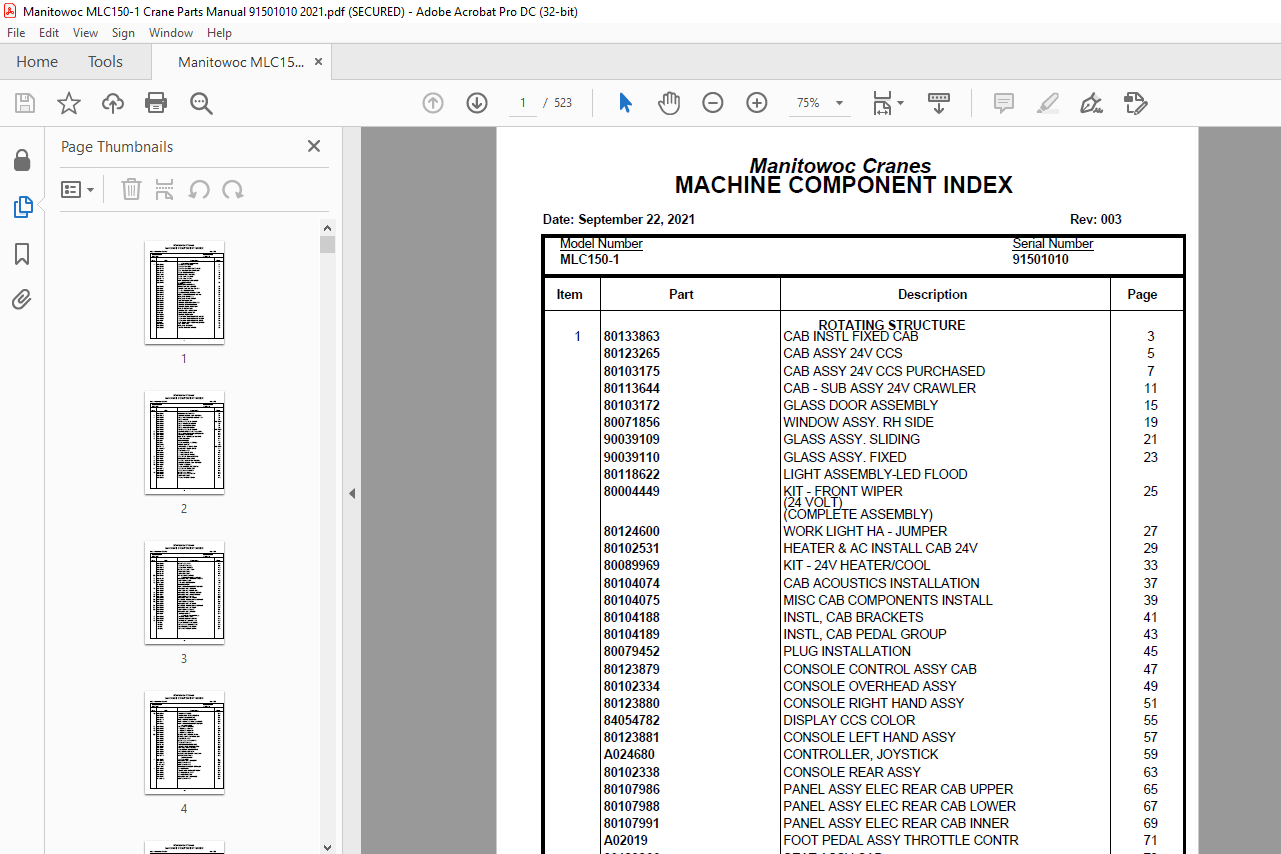Collapse the navigation pane arrow
This screenshot has height=854, width=1281.
click(352, 493)
